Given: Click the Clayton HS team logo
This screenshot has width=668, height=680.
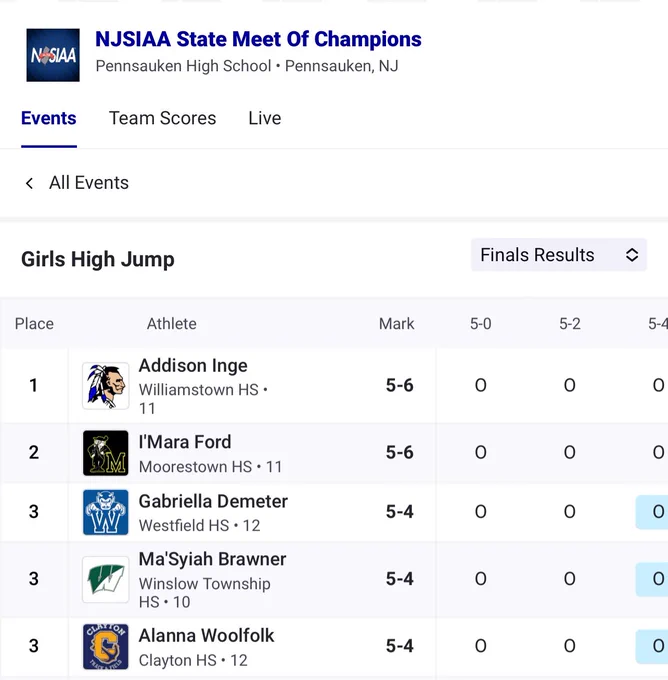Looking at the screenshot, I should coord(106,647).
